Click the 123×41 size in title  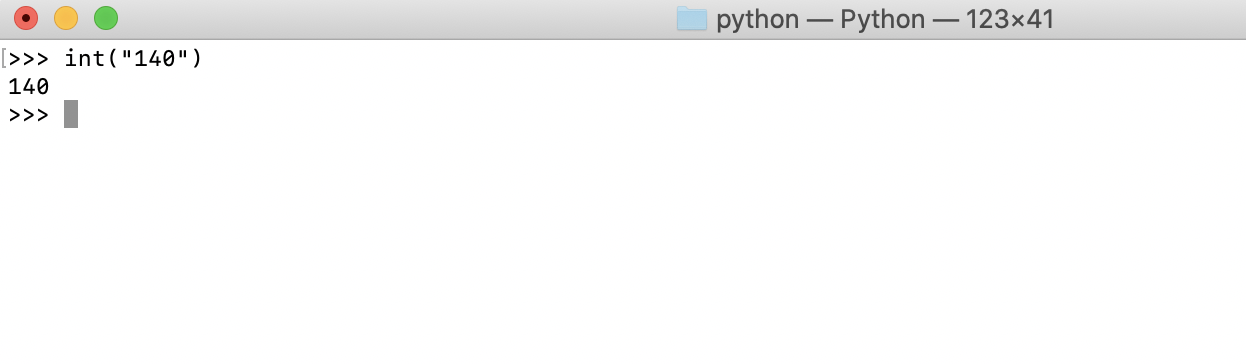[x=1010, y=20]
